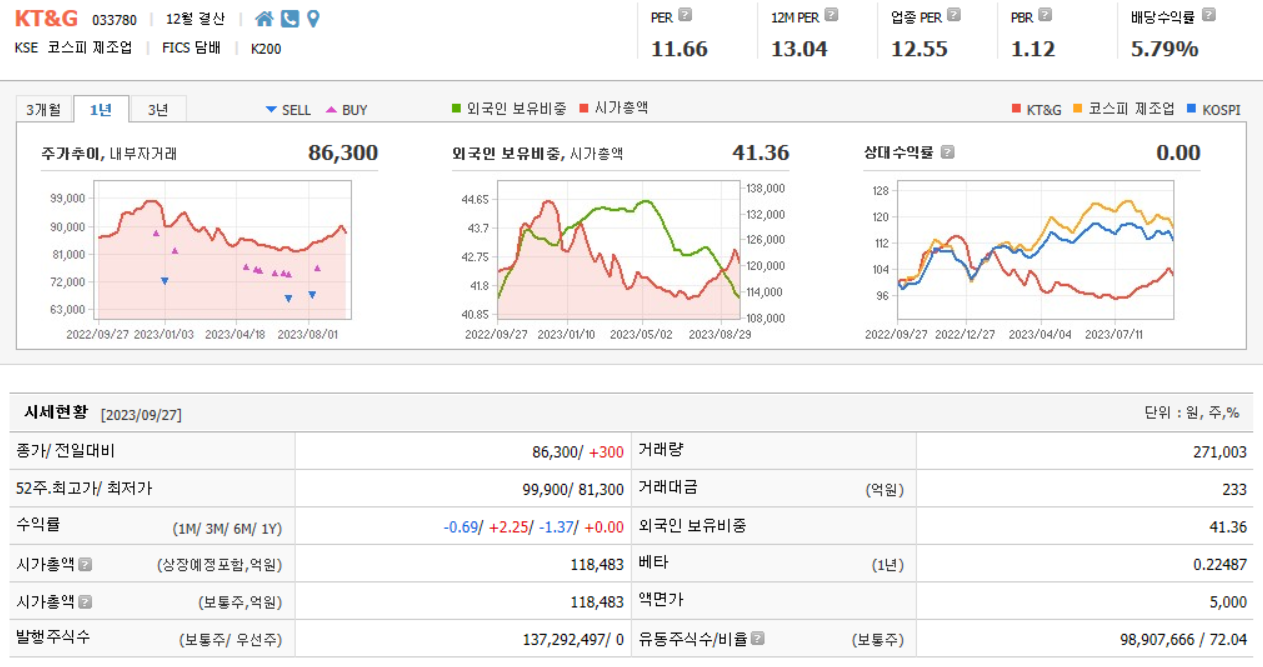Click the phone contact icon next to KT&G
Screen dimensions: 1263x667
(290, 18)
